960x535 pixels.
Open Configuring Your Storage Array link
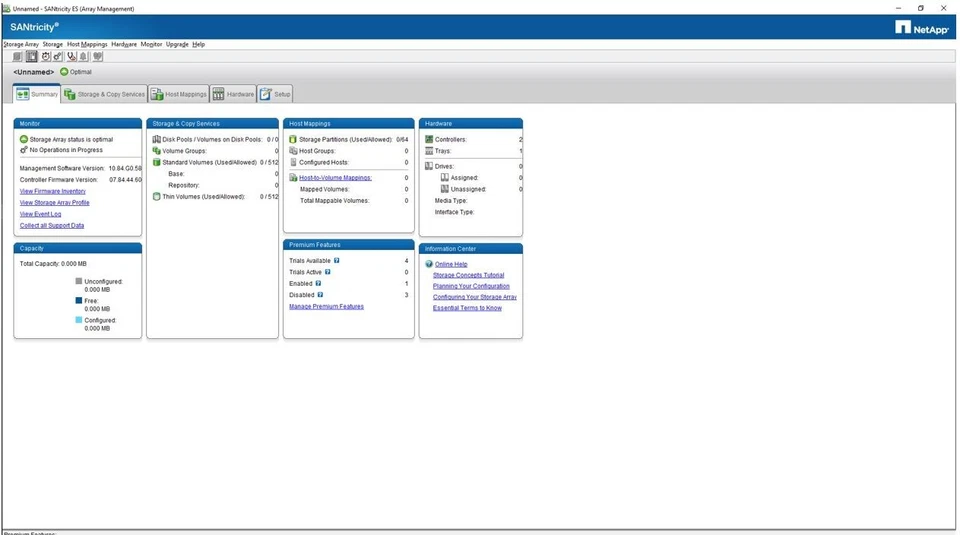point(474,297)
